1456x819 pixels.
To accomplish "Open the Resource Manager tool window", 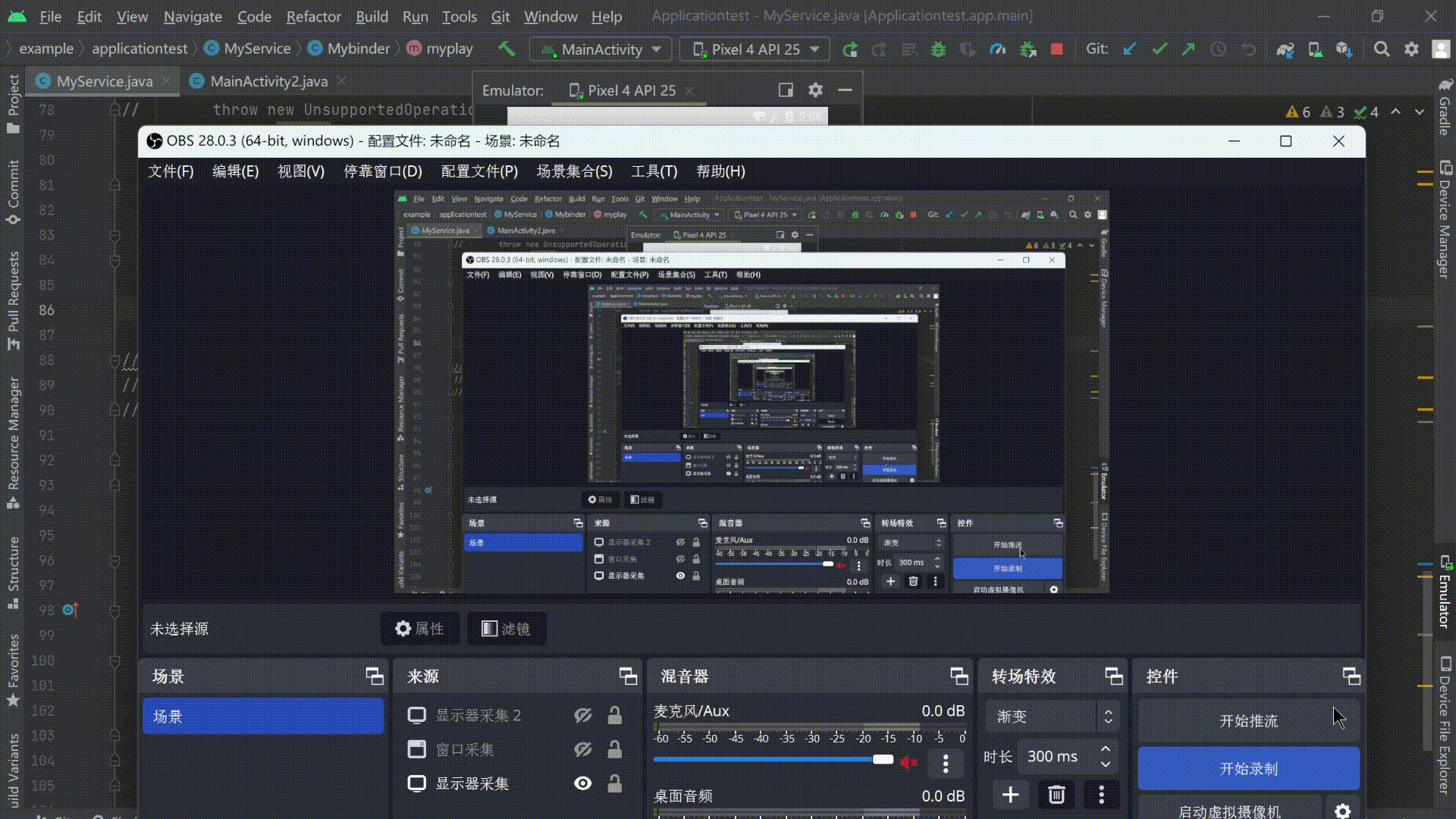I will (x=13, y=443).
